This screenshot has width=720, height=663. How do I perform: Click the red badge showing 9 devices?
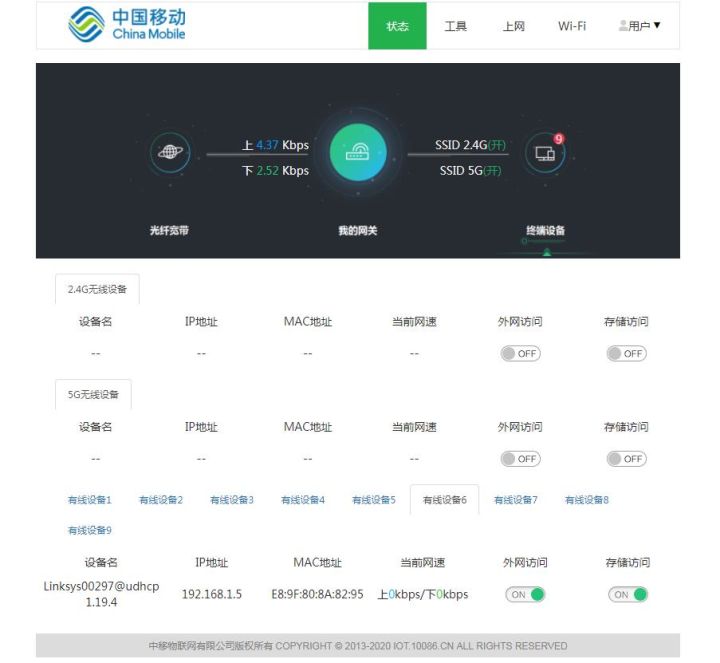click(x=558, y=139)
